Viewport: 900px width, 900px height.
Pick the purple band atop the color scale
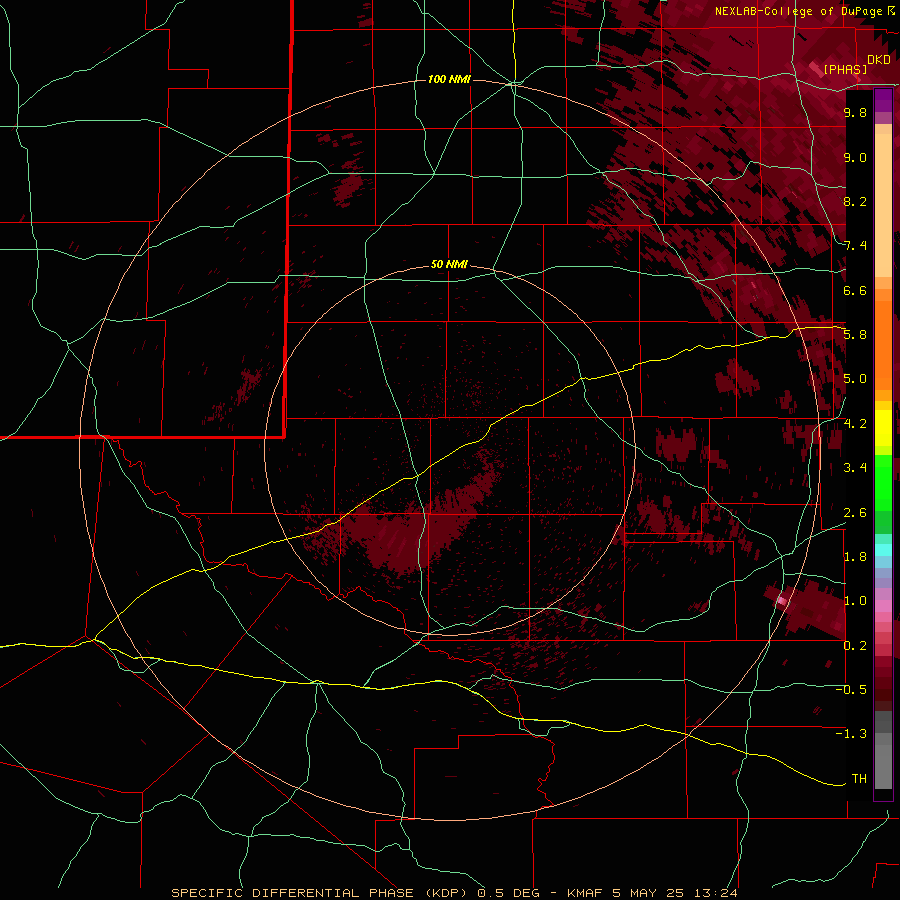tap(883, 101)
